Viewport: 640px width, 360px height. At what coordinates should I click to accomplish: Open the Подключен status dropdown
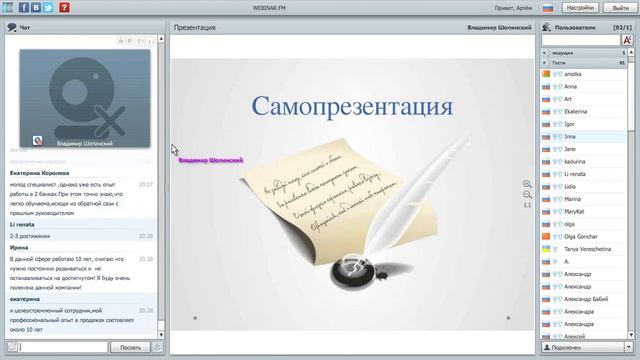pyautogui.click(x=628, y=347)
